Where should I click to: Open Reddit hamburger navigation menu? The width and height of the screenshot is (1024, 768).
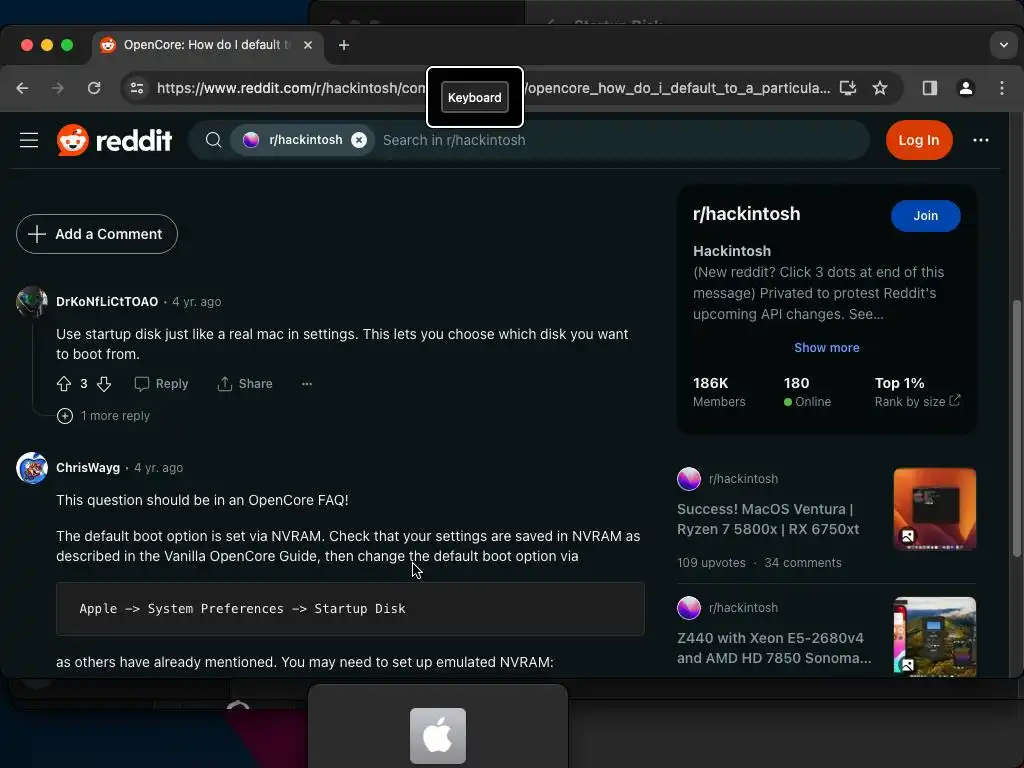29,140
